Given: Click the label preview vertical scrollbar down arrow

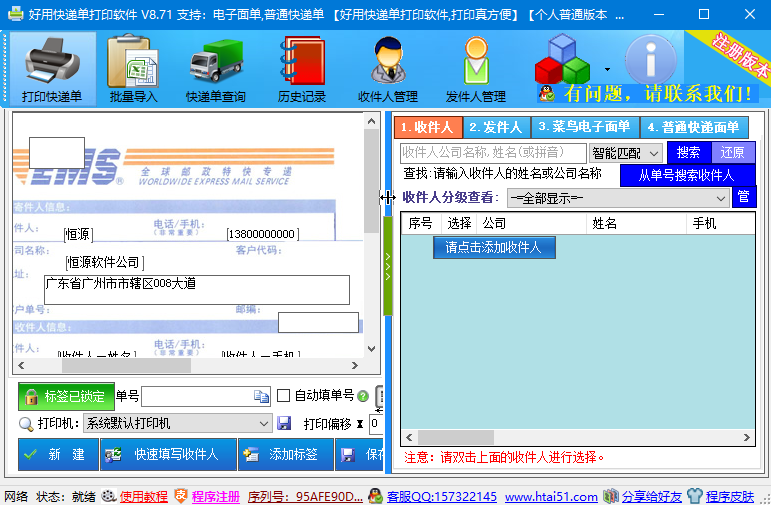Looking at the screenshot, I should tap(372, 349).
